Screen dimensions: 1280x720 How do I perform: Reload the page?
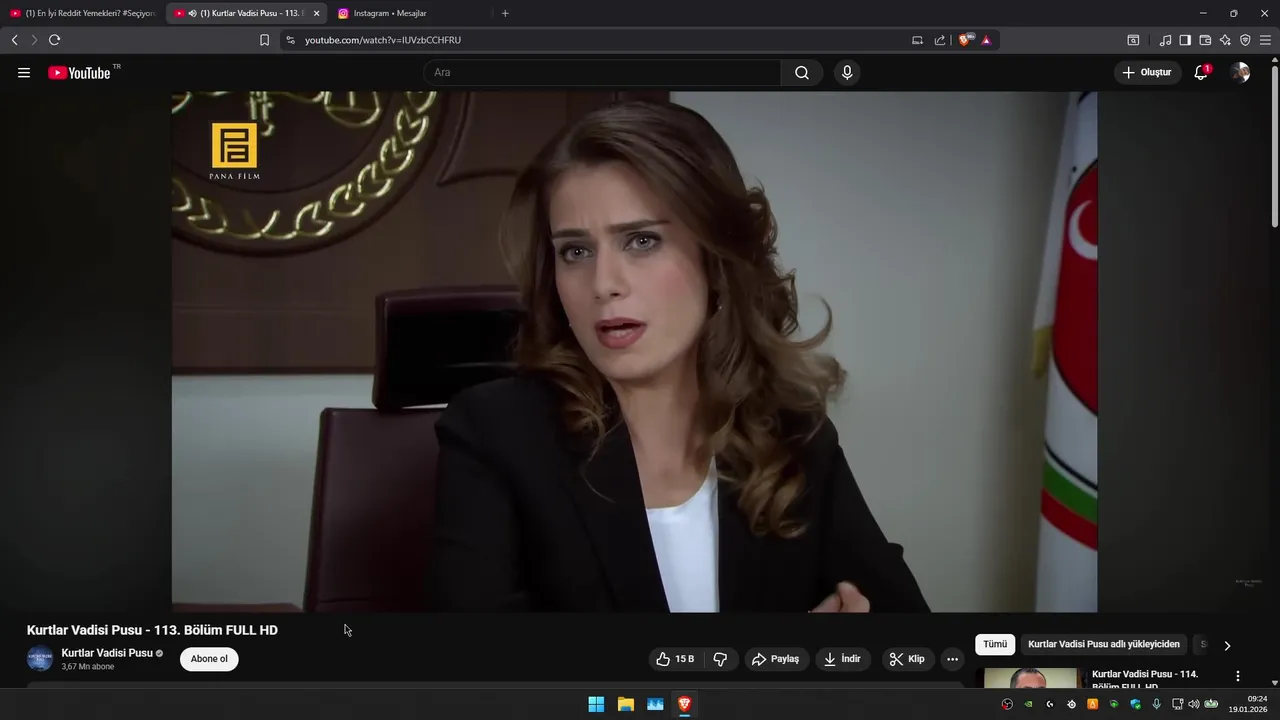tap(54, 40)
